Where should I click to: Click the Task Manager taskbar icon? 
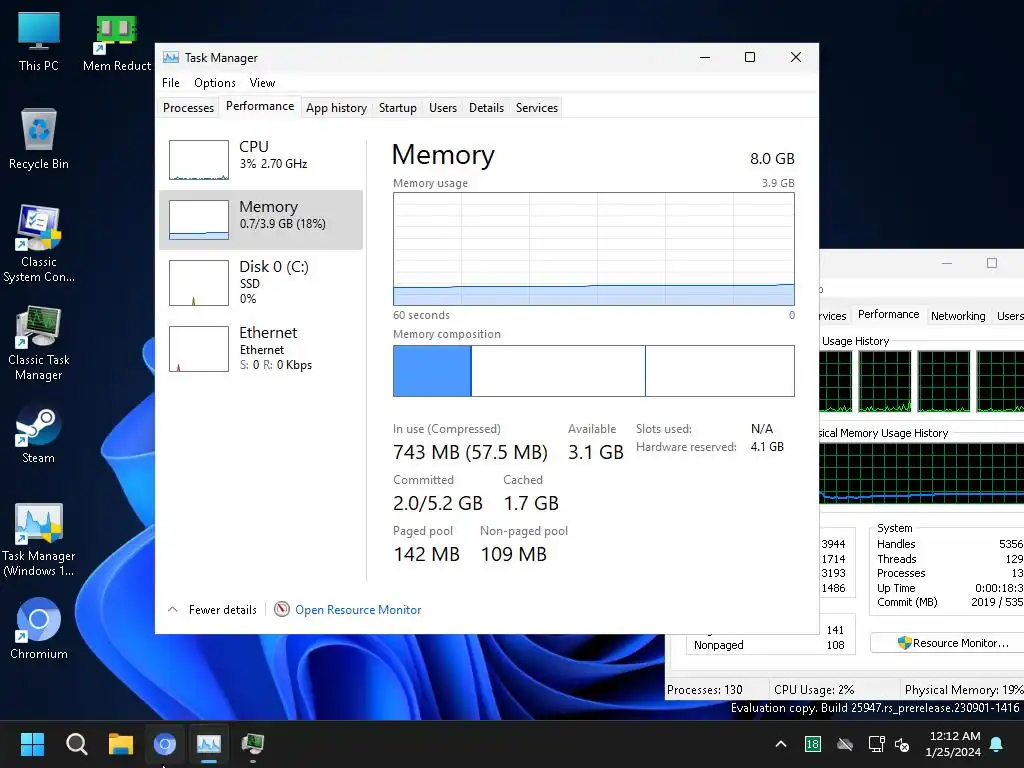(x=209, y=744)
